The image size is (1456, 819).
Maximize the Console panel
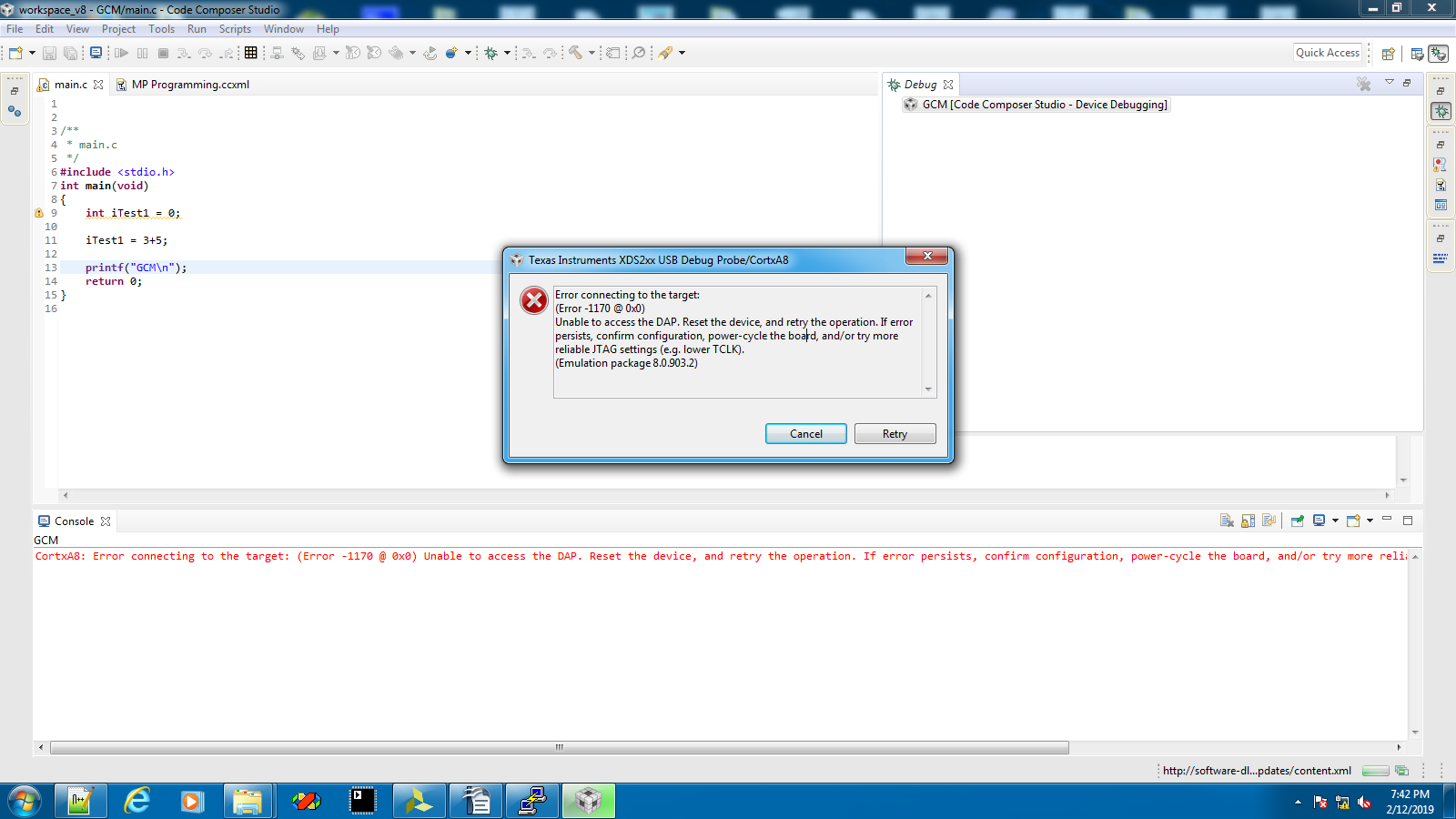tap(1408, 521)
